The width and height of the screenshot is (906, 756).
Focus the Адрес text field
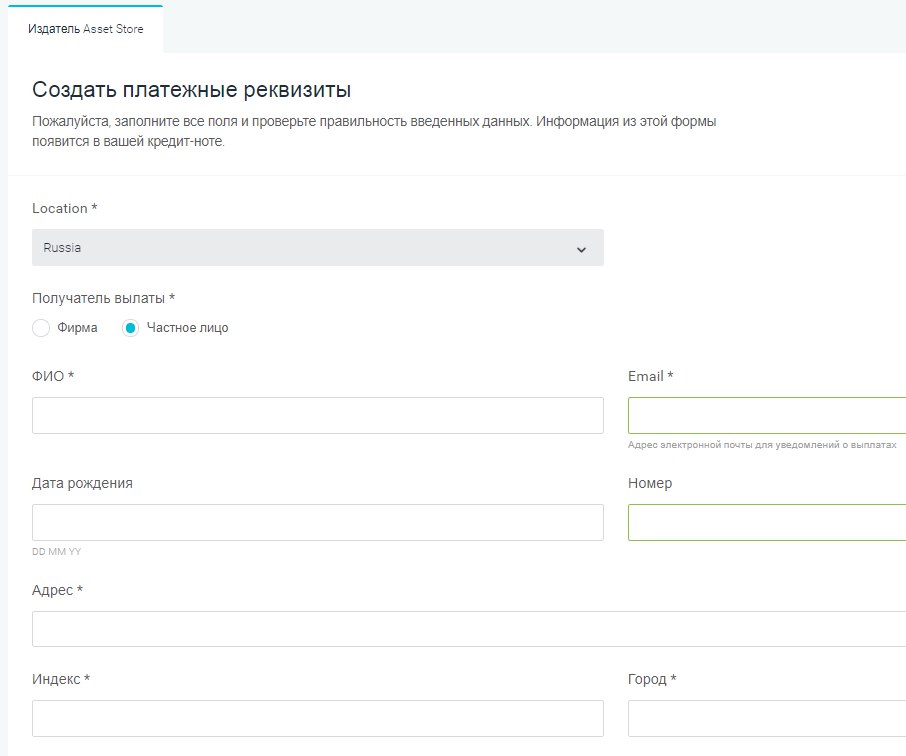point(468,629)
